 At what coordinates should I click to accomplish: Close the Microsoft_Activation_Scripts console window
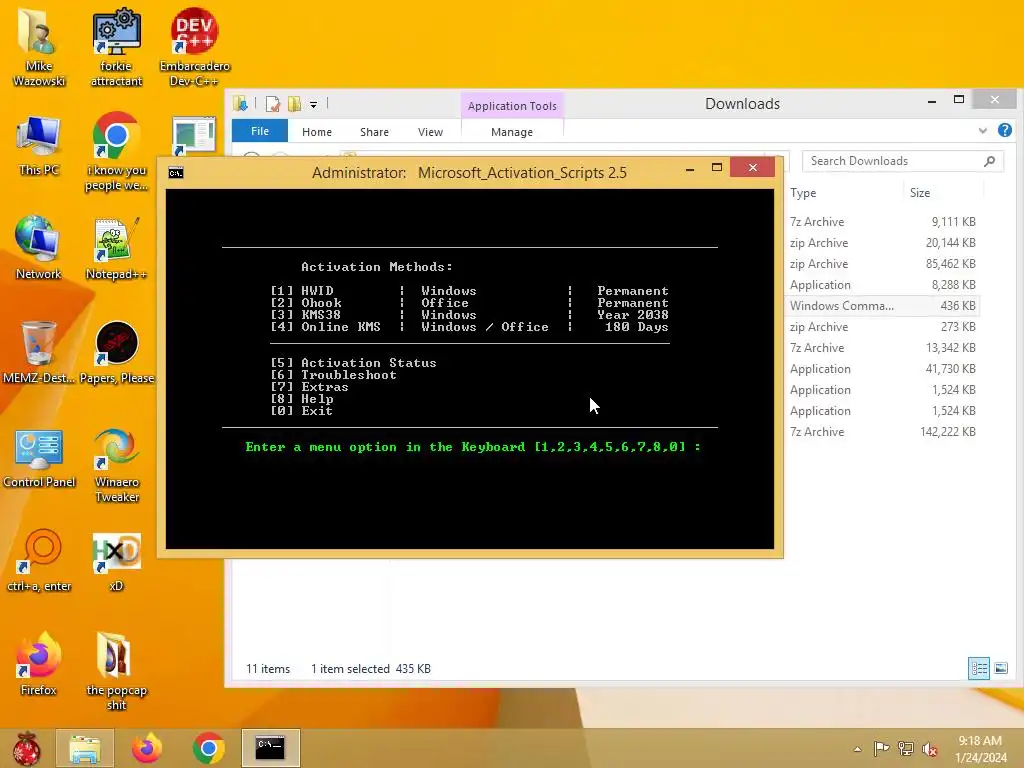(x=752, y=168)
